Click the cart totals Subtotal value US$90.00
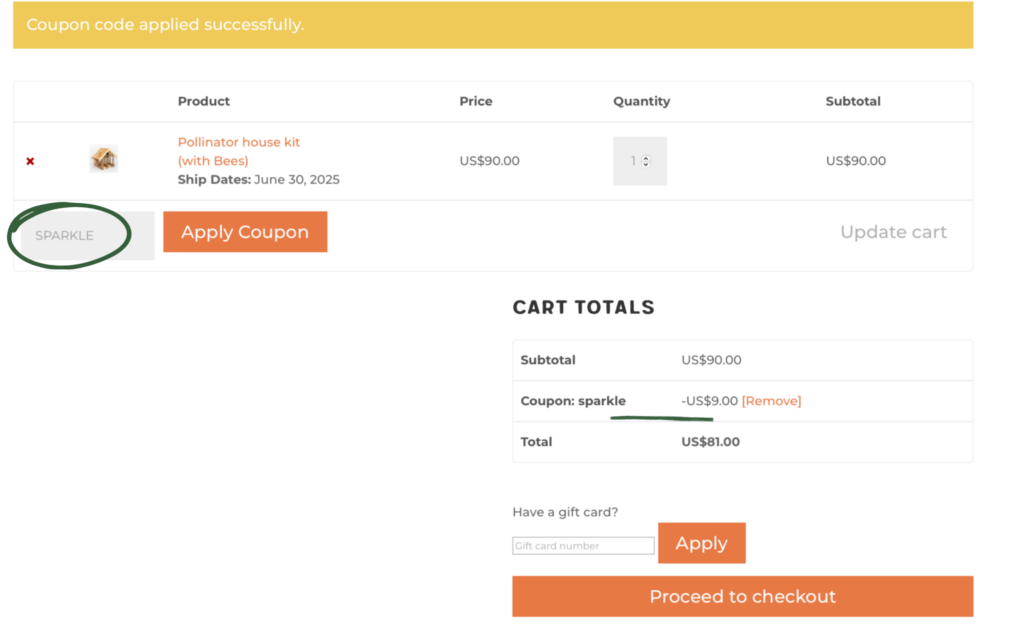 point(711,360)
